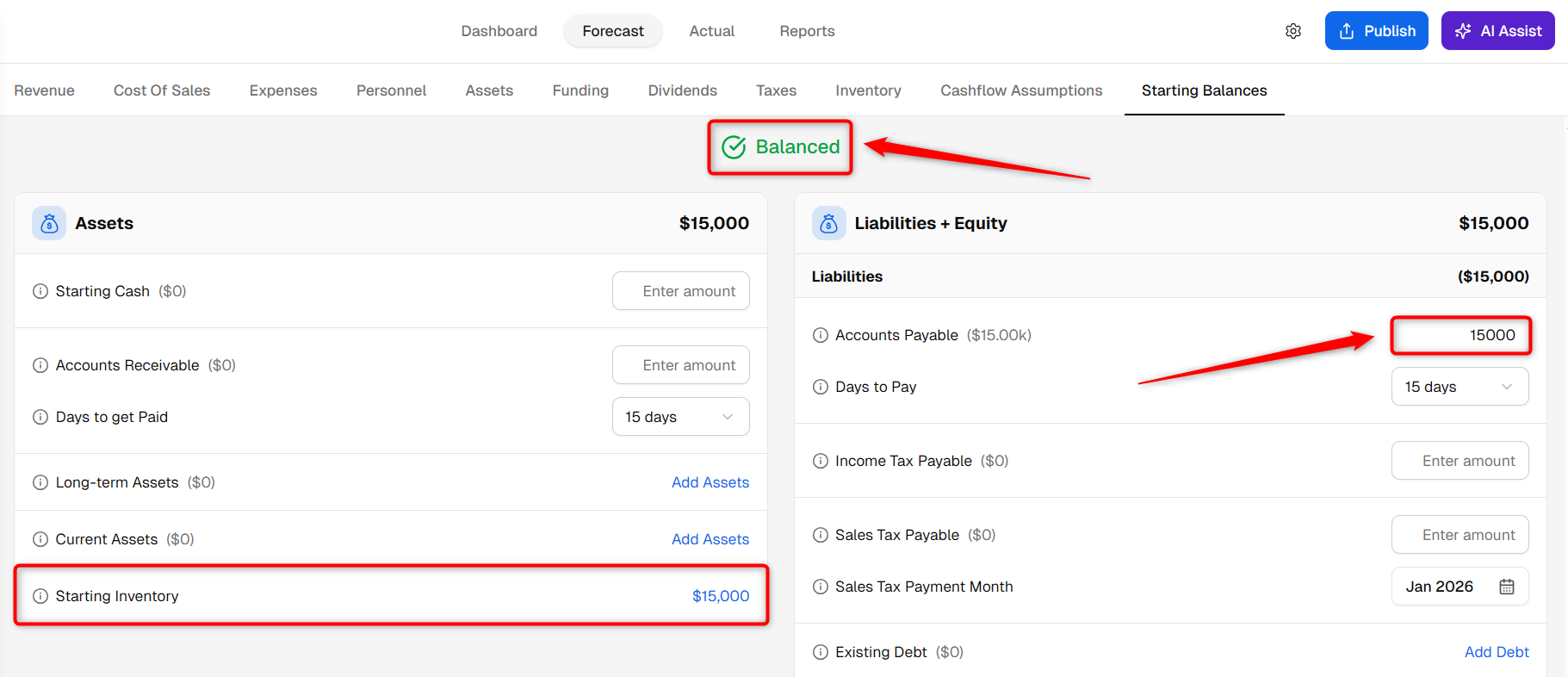The image size is (1568, 677).
Task: Switch to the Actual tab
Action: 712,31
